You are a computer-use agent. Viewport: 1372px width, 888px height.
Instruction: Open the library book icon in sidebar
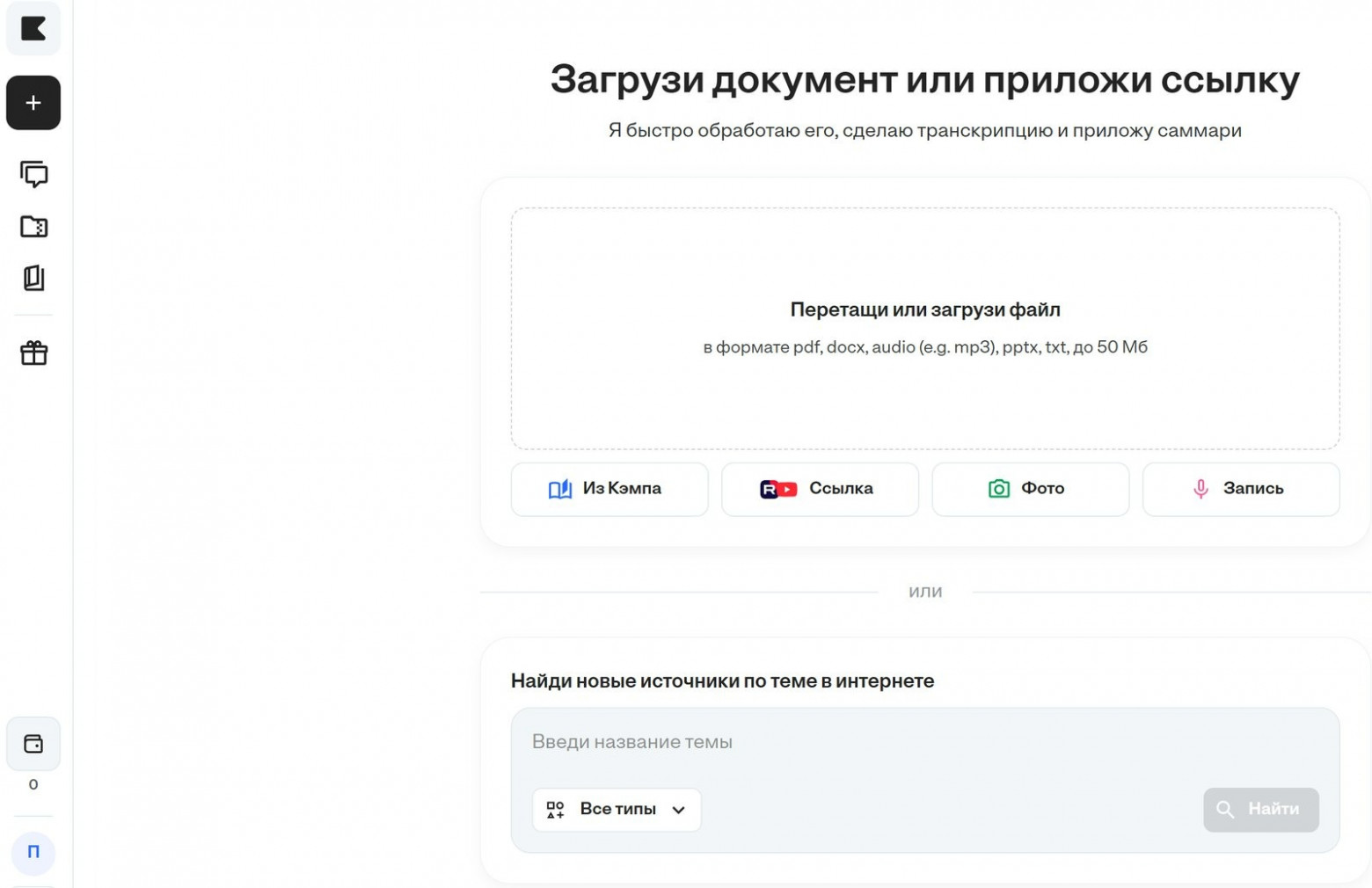33,278
